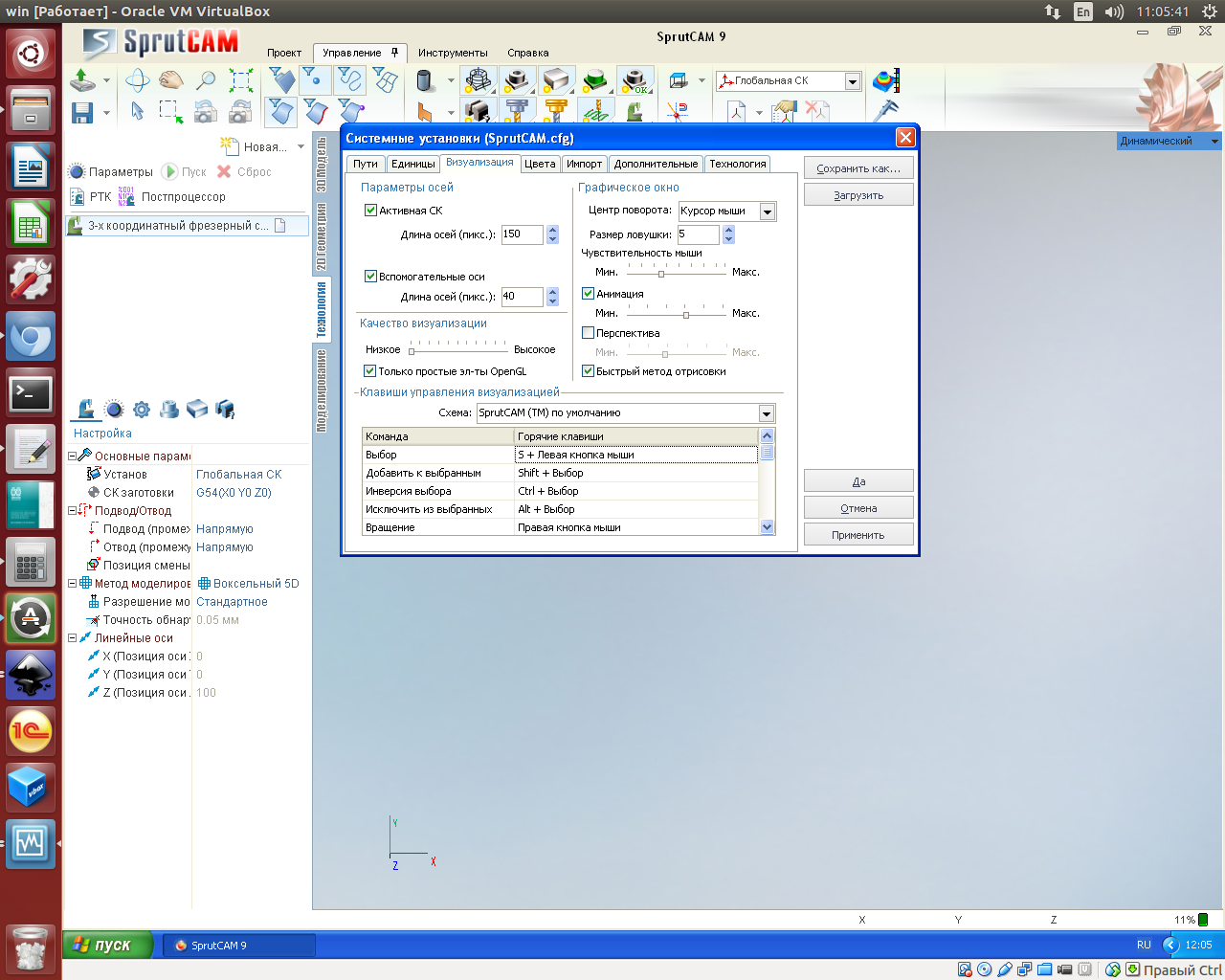The image size is (1225, 980).
Task: Switch to the Технология tab
Action: 738,164
